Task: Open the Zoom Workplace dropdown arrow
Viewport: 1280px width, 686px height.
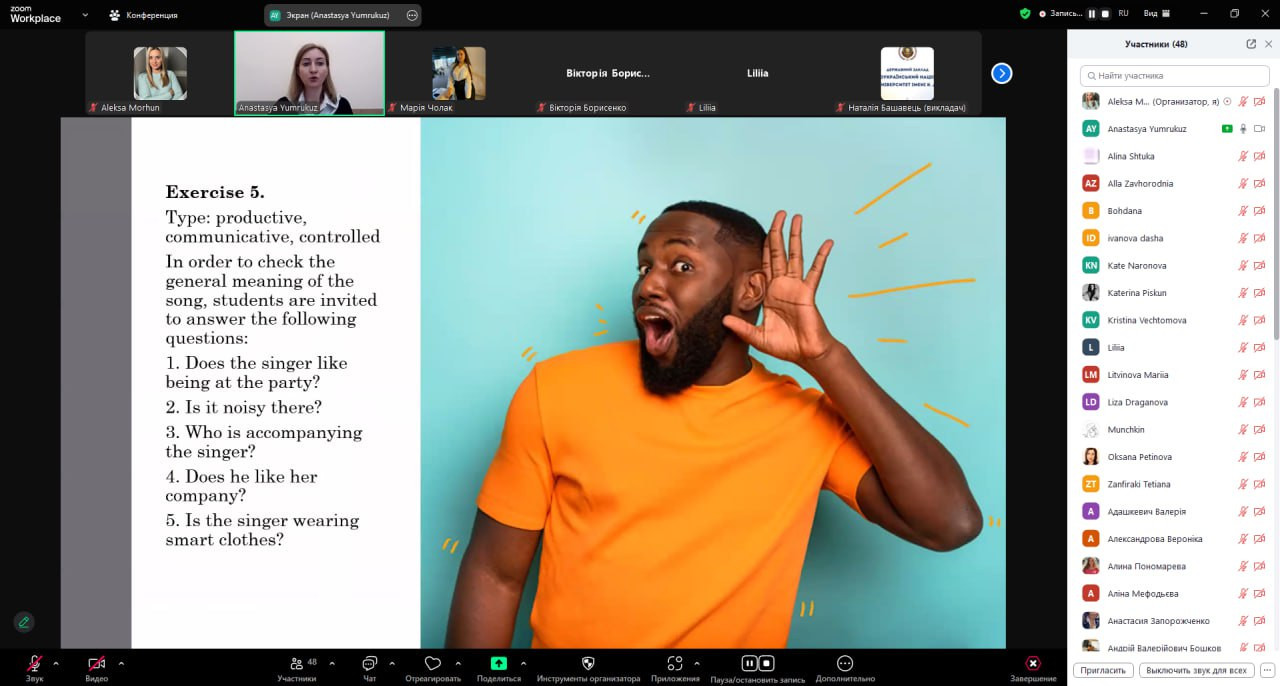Action: 85,15
